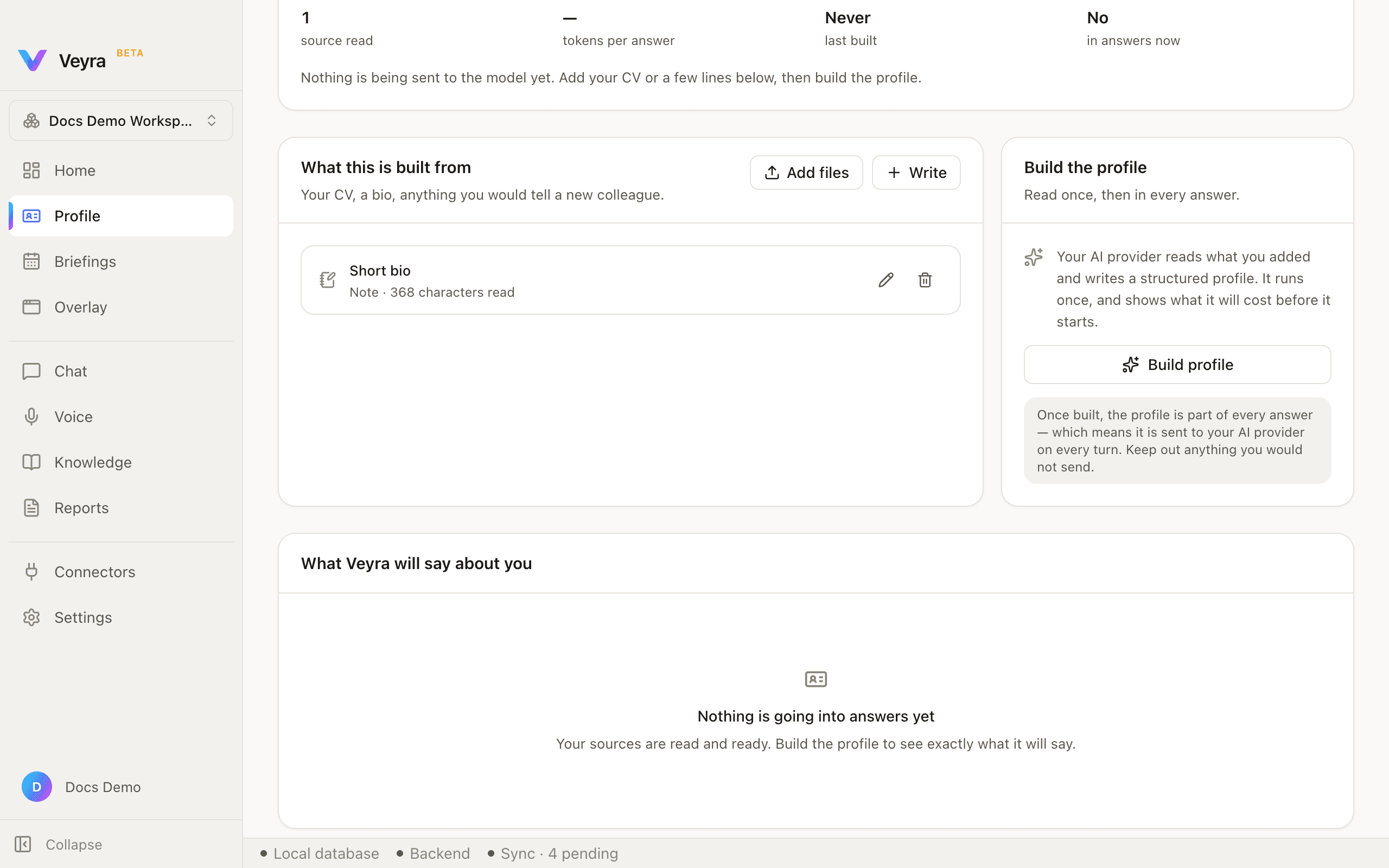Viewport: 1389px width, 868px height.
Task: Open the Voice page
Action: point(121,417)
